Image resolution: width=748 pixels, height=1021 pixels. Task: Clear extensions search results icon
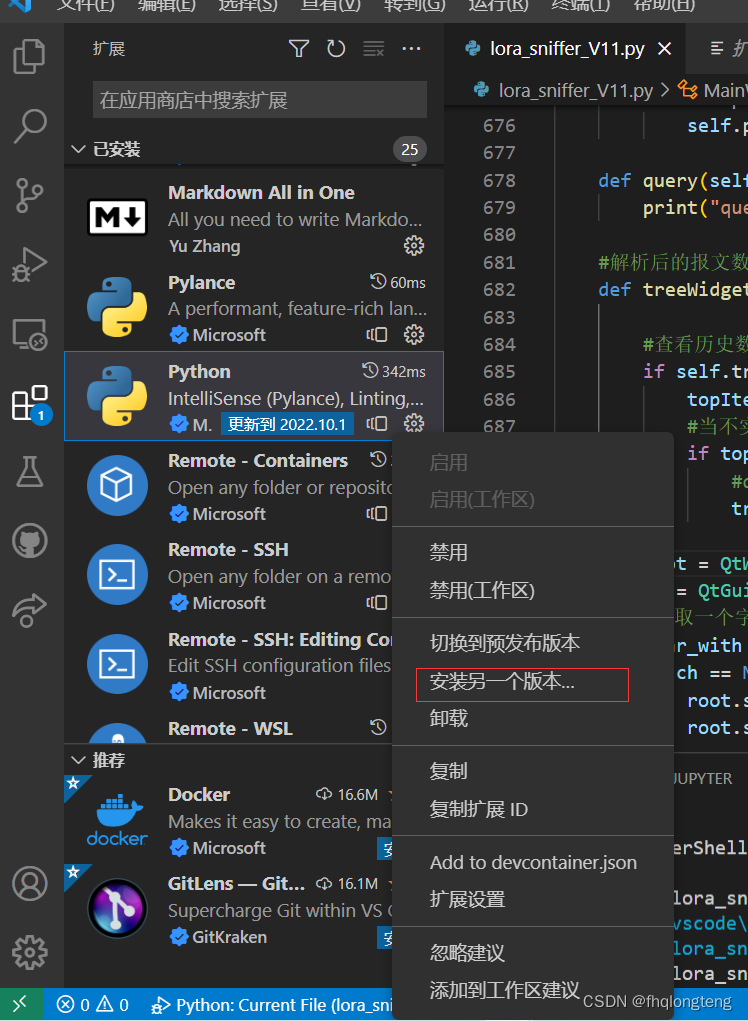[x=374, y=49]
